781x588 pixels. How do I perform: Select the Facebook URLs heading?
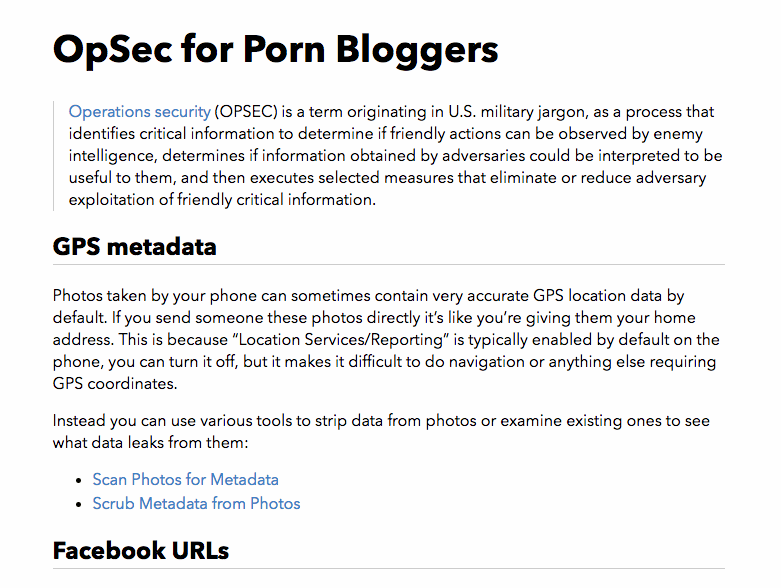click(141, 551)
